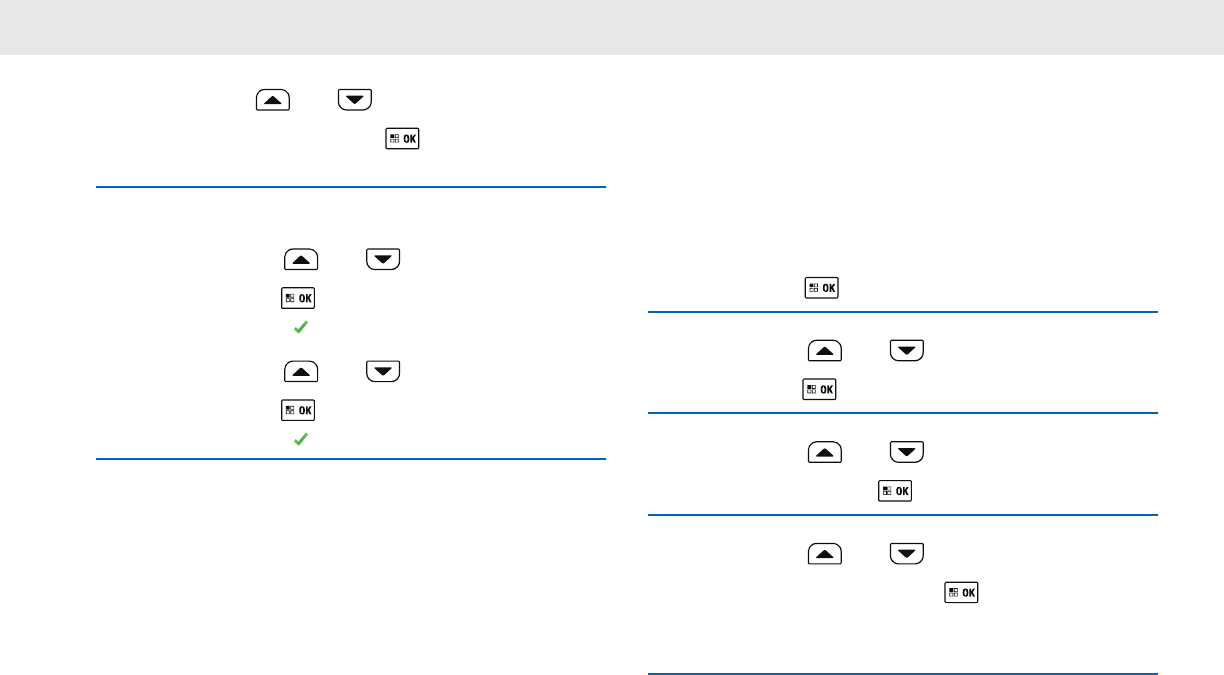Click the topmost up arrow in left column
This screenshot has height=675, width=1224.
(x=273, y=99)
